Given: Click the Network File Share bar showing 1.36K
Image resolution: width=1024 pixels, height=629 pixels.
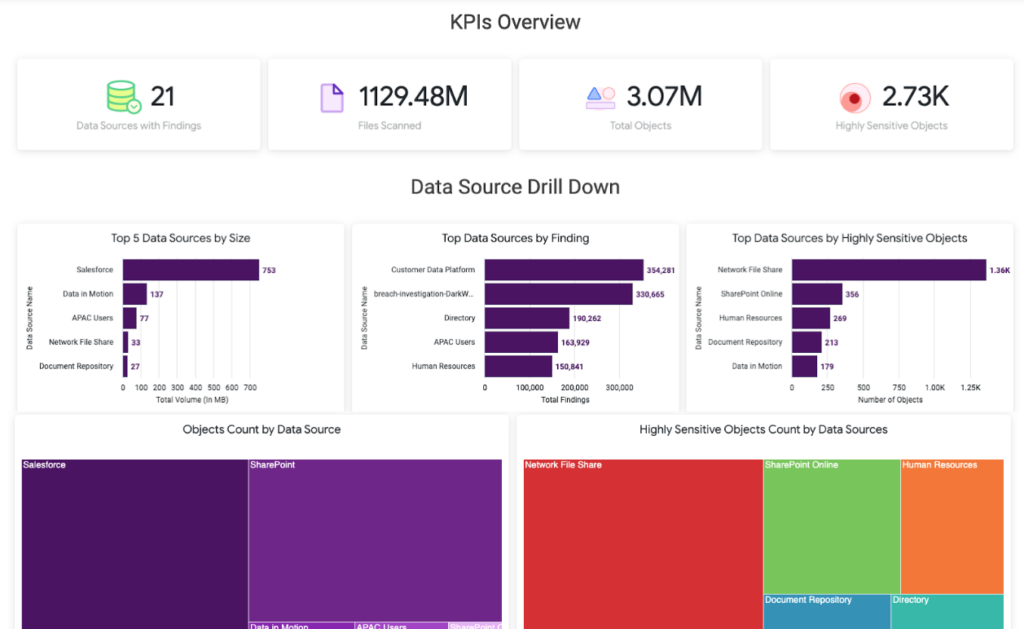Looking at the screenshot, I should (888, 270).
